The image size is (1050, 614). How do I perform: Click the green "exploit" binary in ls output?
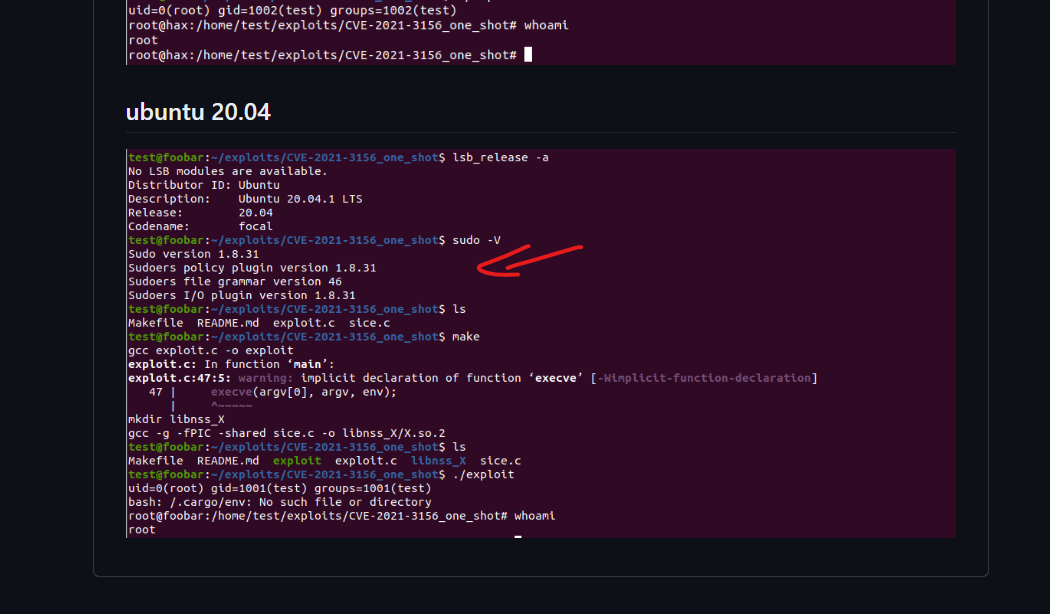click(x=297, y=461)
